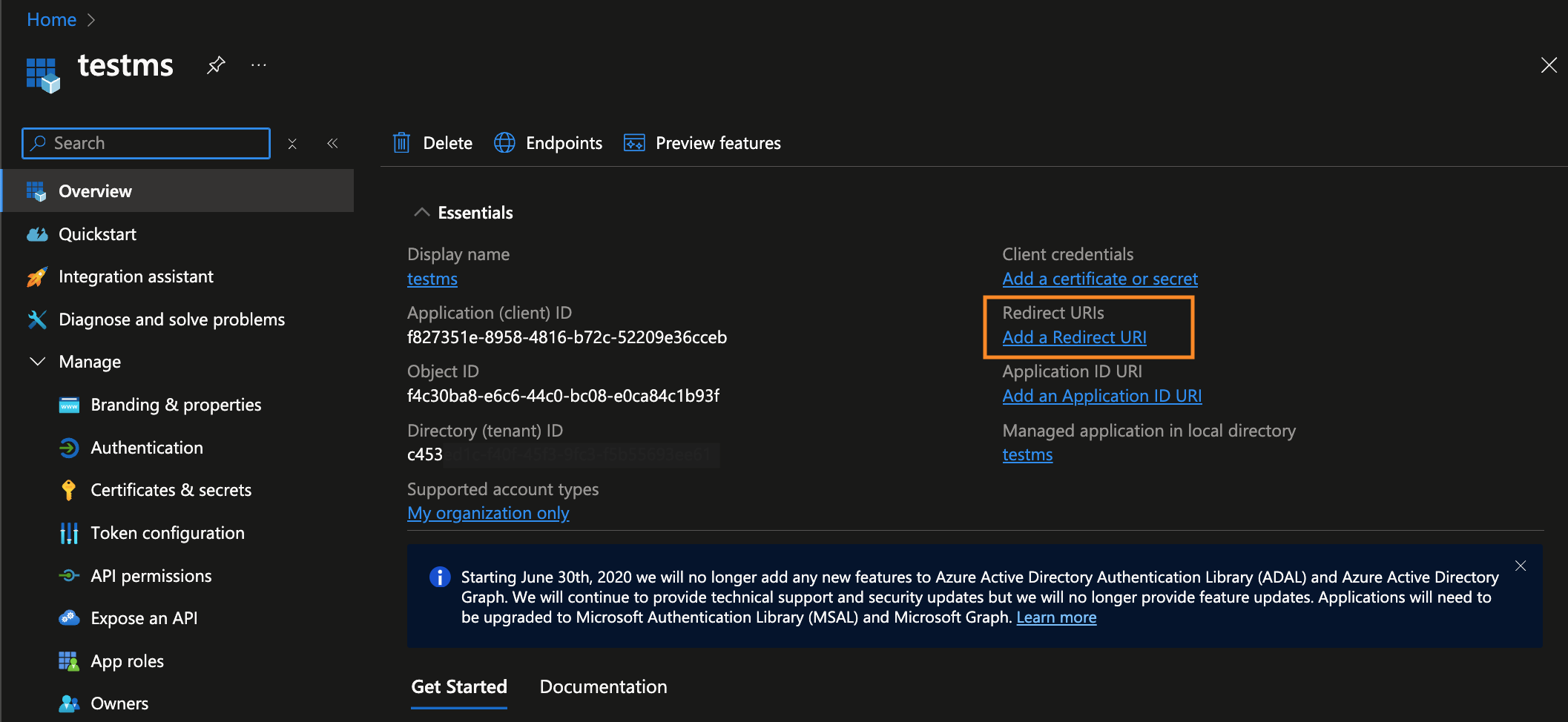1568x722 pixels.
Task: Click the Expose an API cloud icon
Action: 69,618
